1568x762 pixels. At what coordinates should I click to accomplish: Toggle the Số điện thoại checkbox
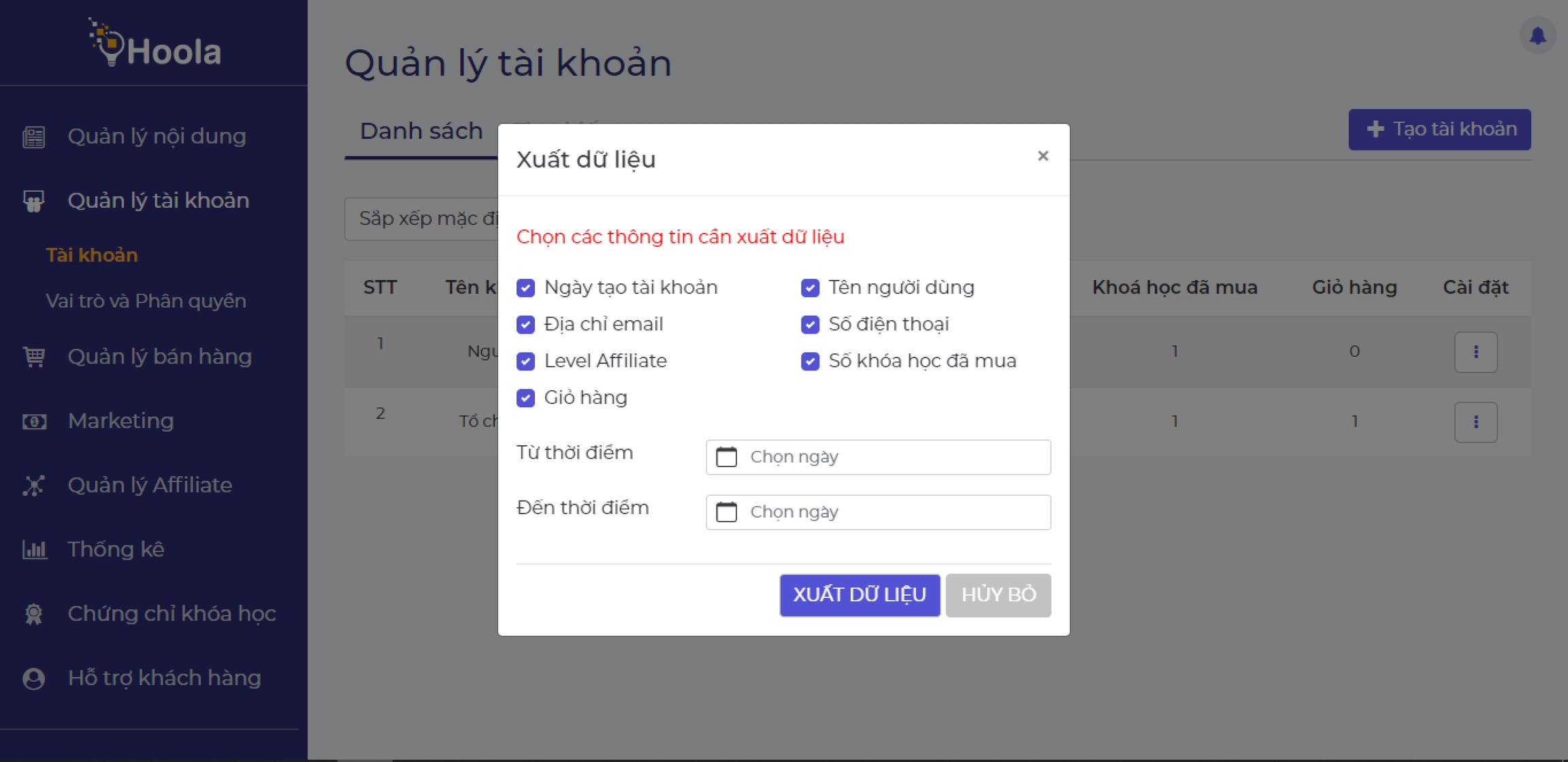point(810,324)
